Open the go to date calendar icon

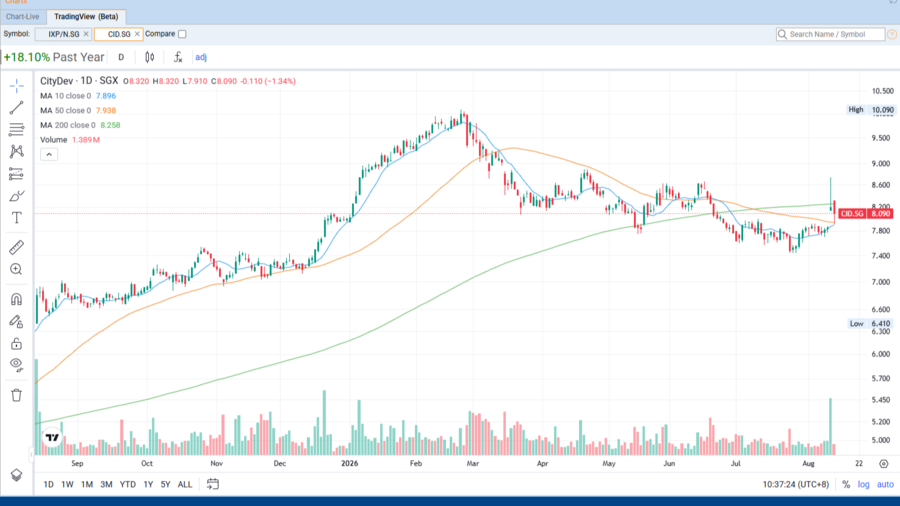212,484
